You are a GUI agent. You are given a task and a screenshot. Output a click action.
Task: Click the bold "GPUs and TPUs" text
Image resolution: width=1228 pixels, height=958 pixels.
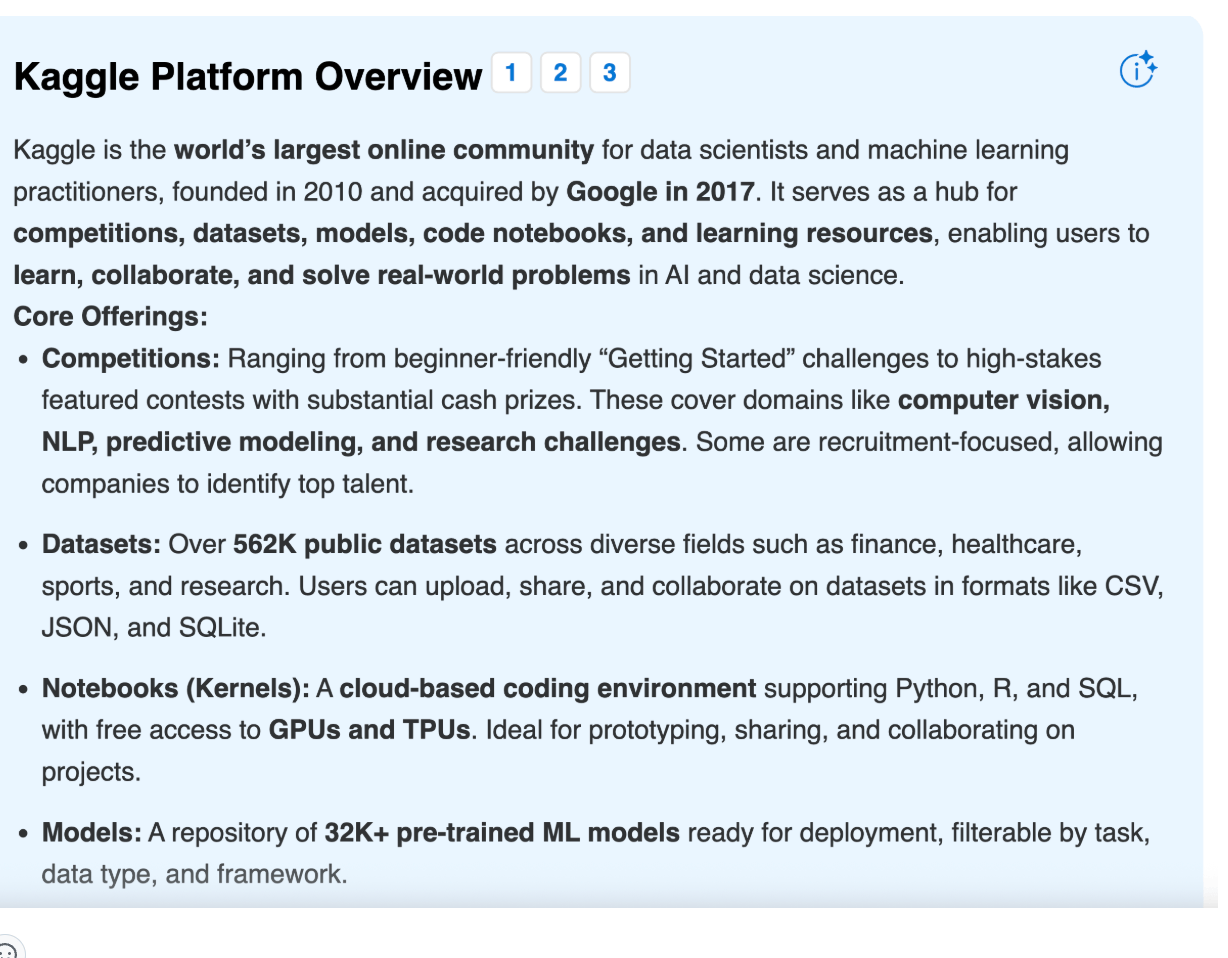[x=369, y=730]
